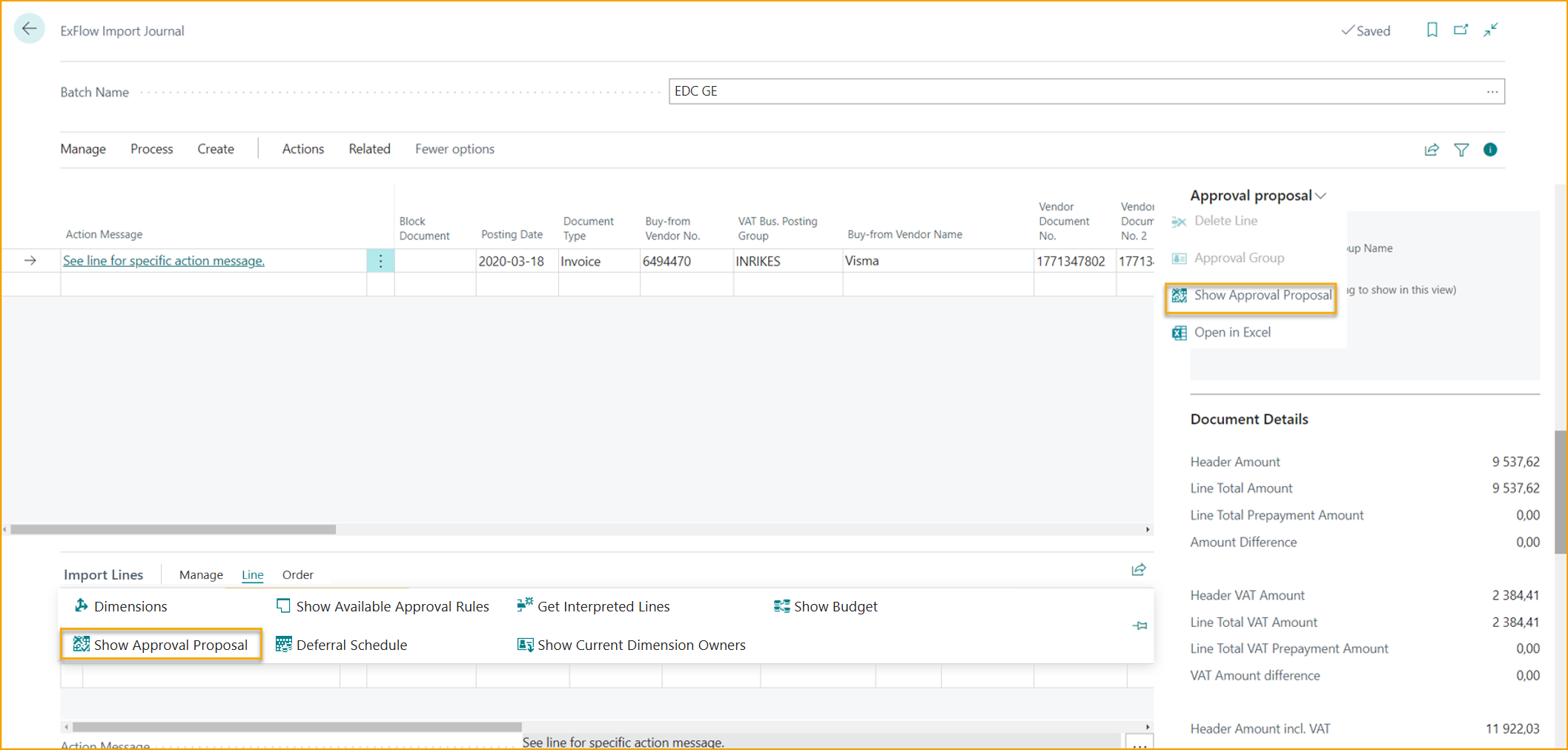Expand Fewer options in the ribbon
1568x750 pixels.
pos(454,149)
